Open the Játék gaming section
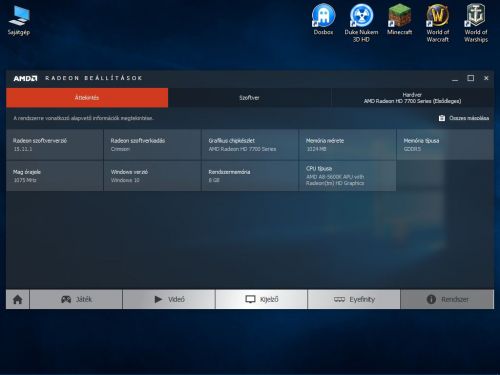The height and width of the screenshot is (375, 500). click(x=76, y=299)
